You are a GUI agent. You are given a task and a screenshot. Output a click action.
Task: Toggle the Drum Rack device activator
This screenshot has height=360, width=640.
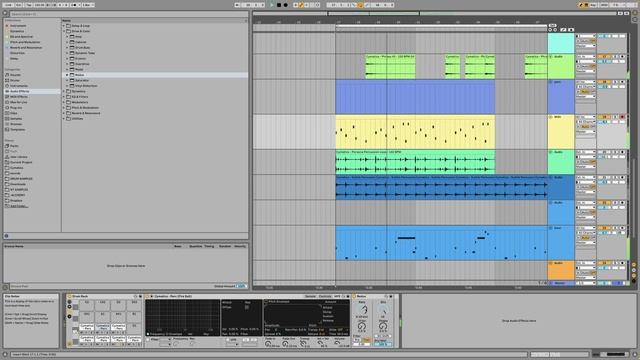(69, 296)
